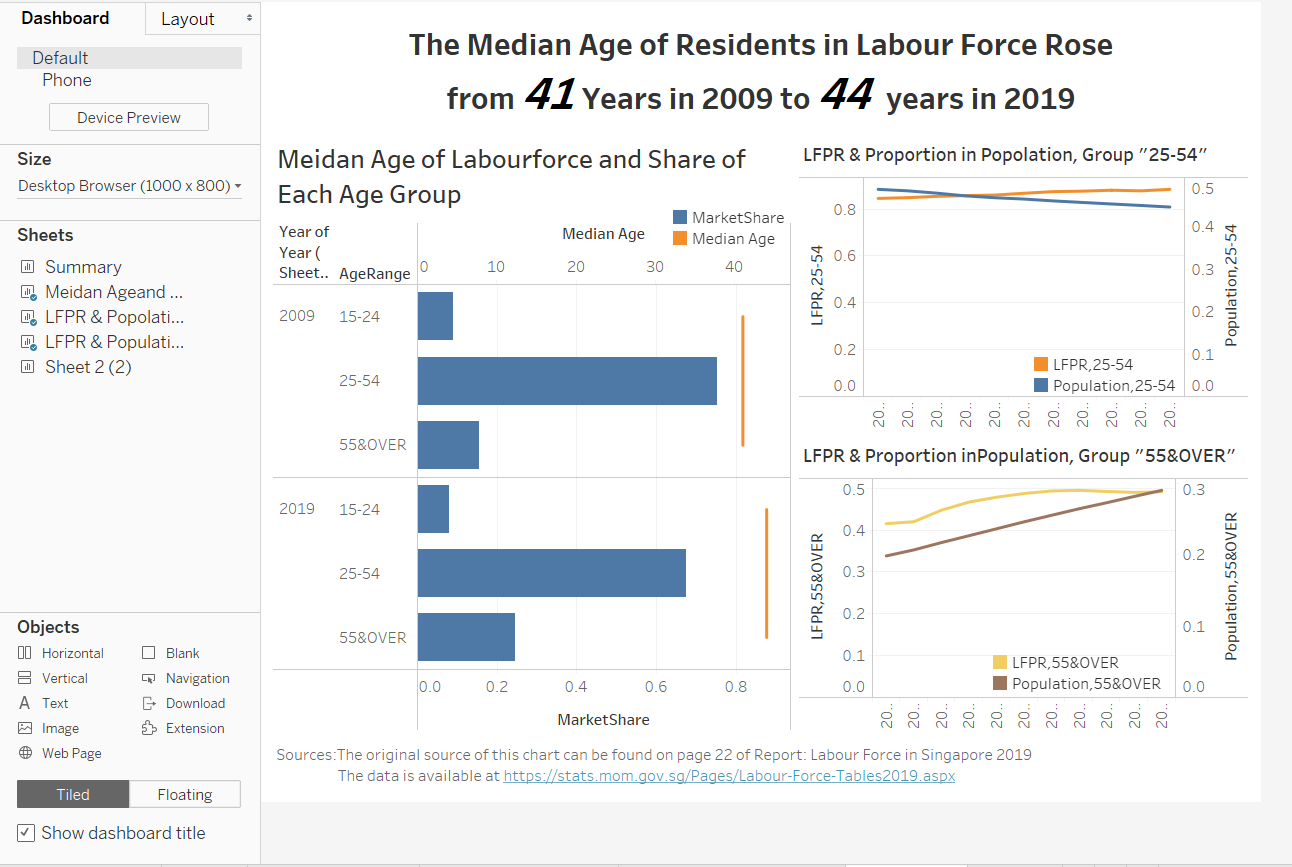Click the Device Preview button
Viewport: 1292px width, 867px height.
click(129, 117)
